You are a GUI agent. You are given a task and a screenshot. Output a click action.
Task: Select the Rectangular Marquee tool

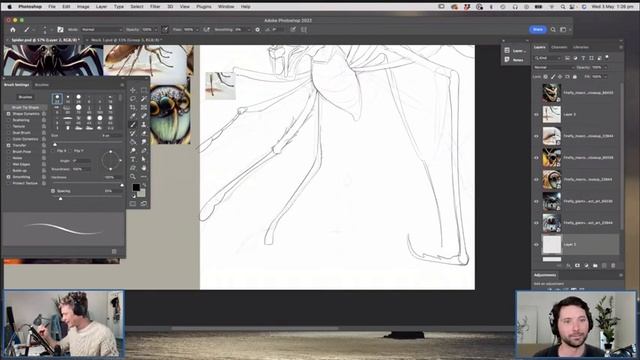[x=144, y=90]
